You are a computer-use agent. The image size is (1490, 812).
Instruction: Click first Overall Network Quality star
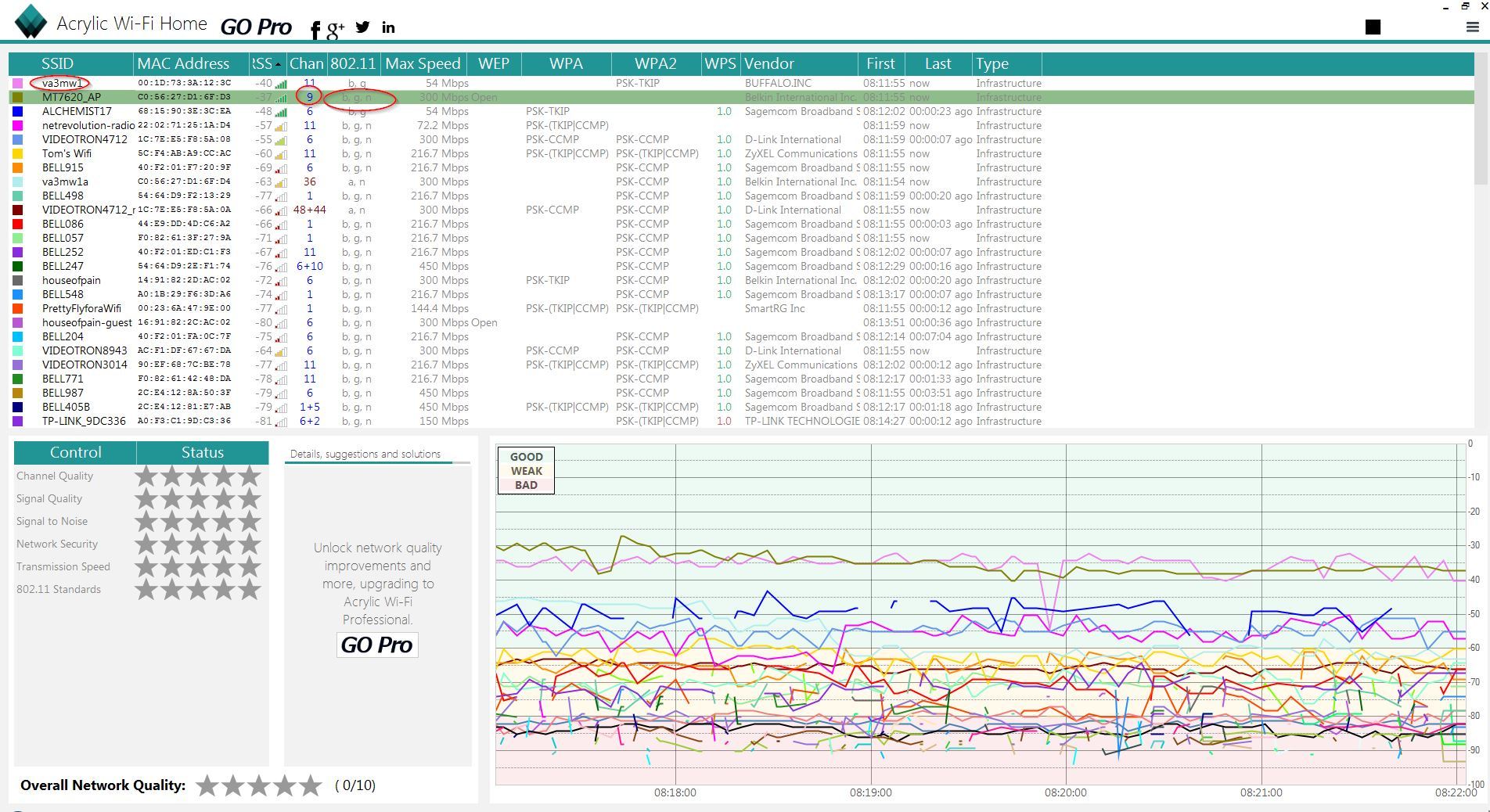207,785
